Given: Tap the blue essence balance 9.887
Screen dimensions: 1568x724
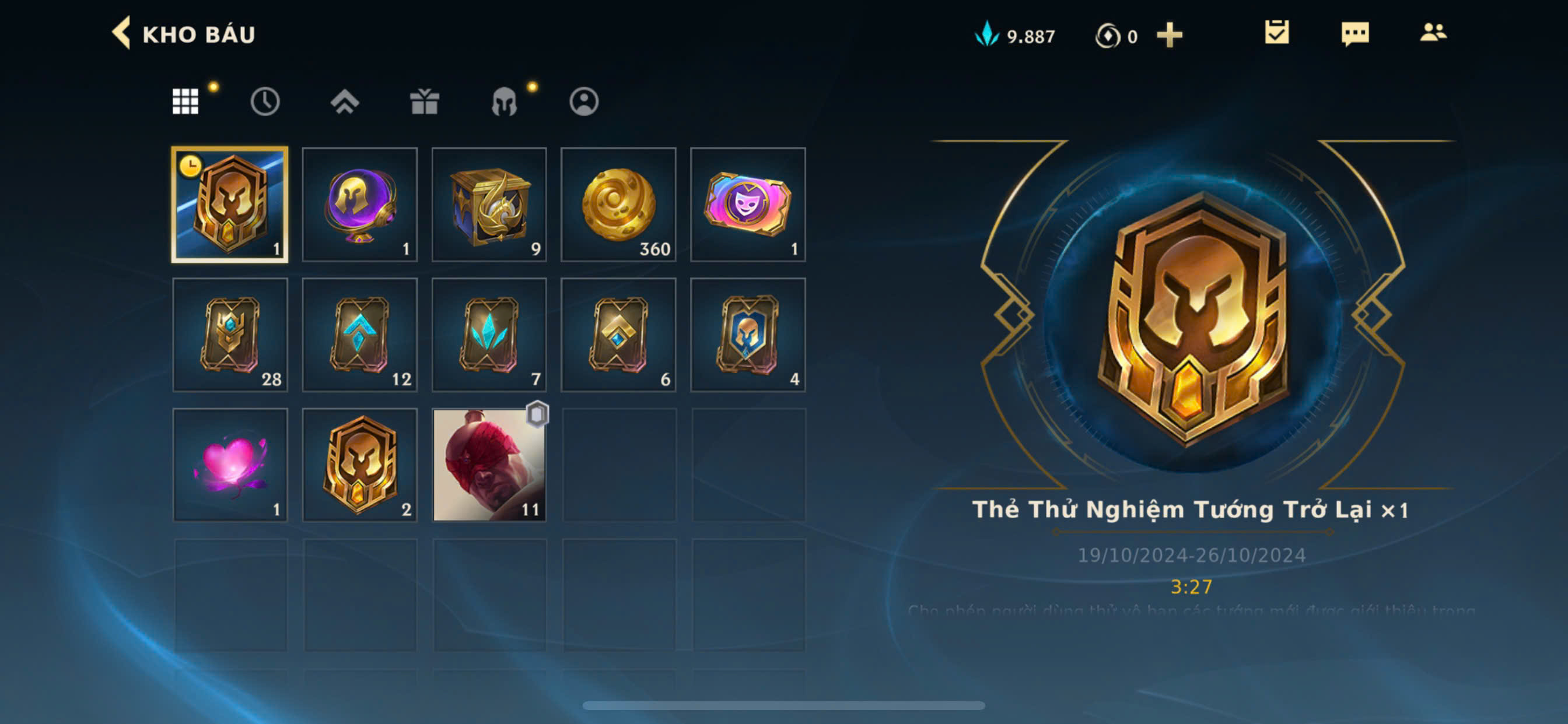Looking at the screenshot, I should tap(1016, 36).
